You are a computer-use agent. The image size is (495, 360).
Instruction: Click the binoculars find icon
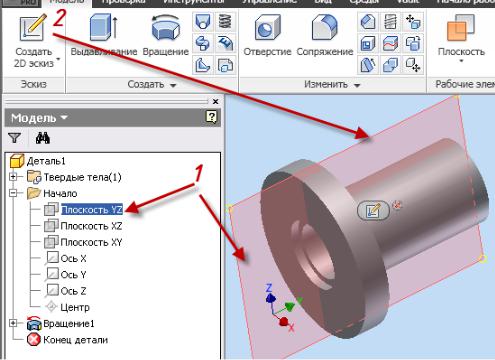click(x=43, y=138)
